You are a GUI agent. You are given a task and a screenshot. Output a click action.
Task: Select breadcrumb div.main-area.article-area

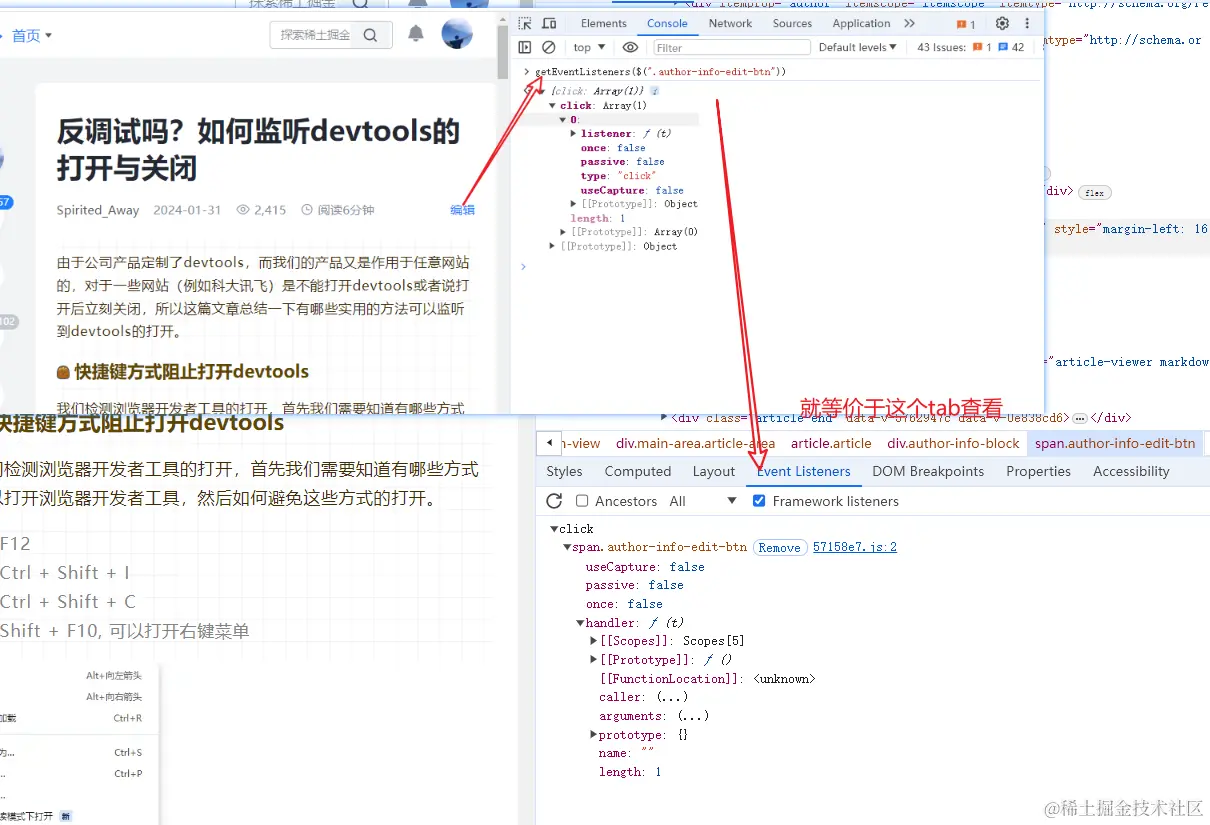(x=695, y=443)
